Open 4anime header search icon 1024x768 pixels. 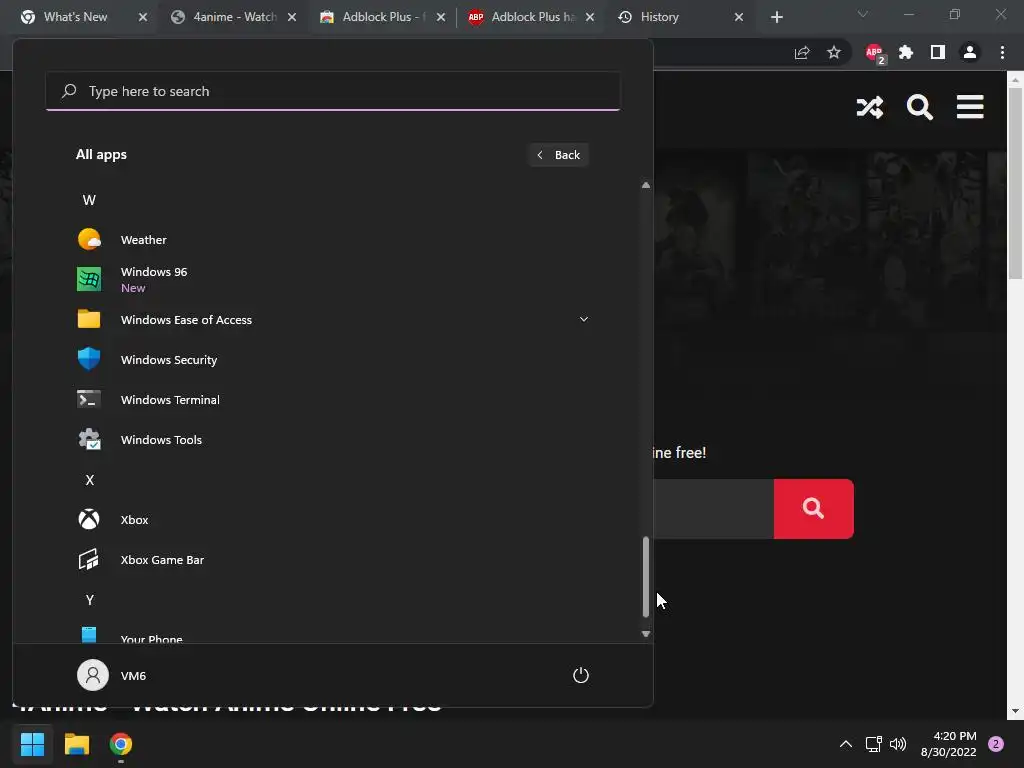click(920, 107)
